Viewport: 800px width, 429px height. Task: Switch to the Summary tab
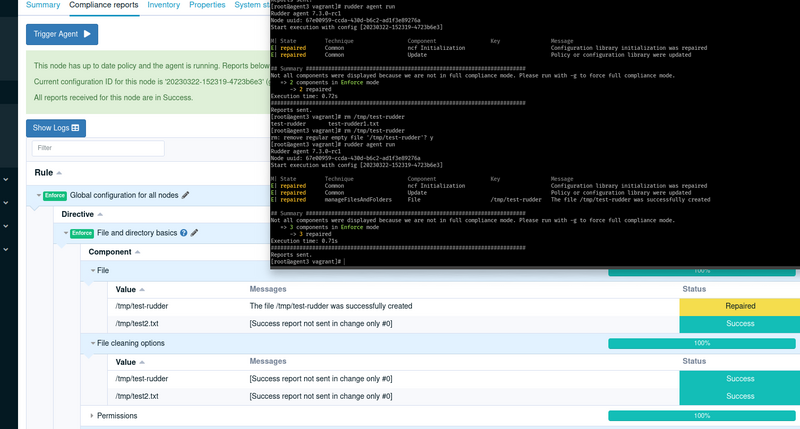(43, 5)
